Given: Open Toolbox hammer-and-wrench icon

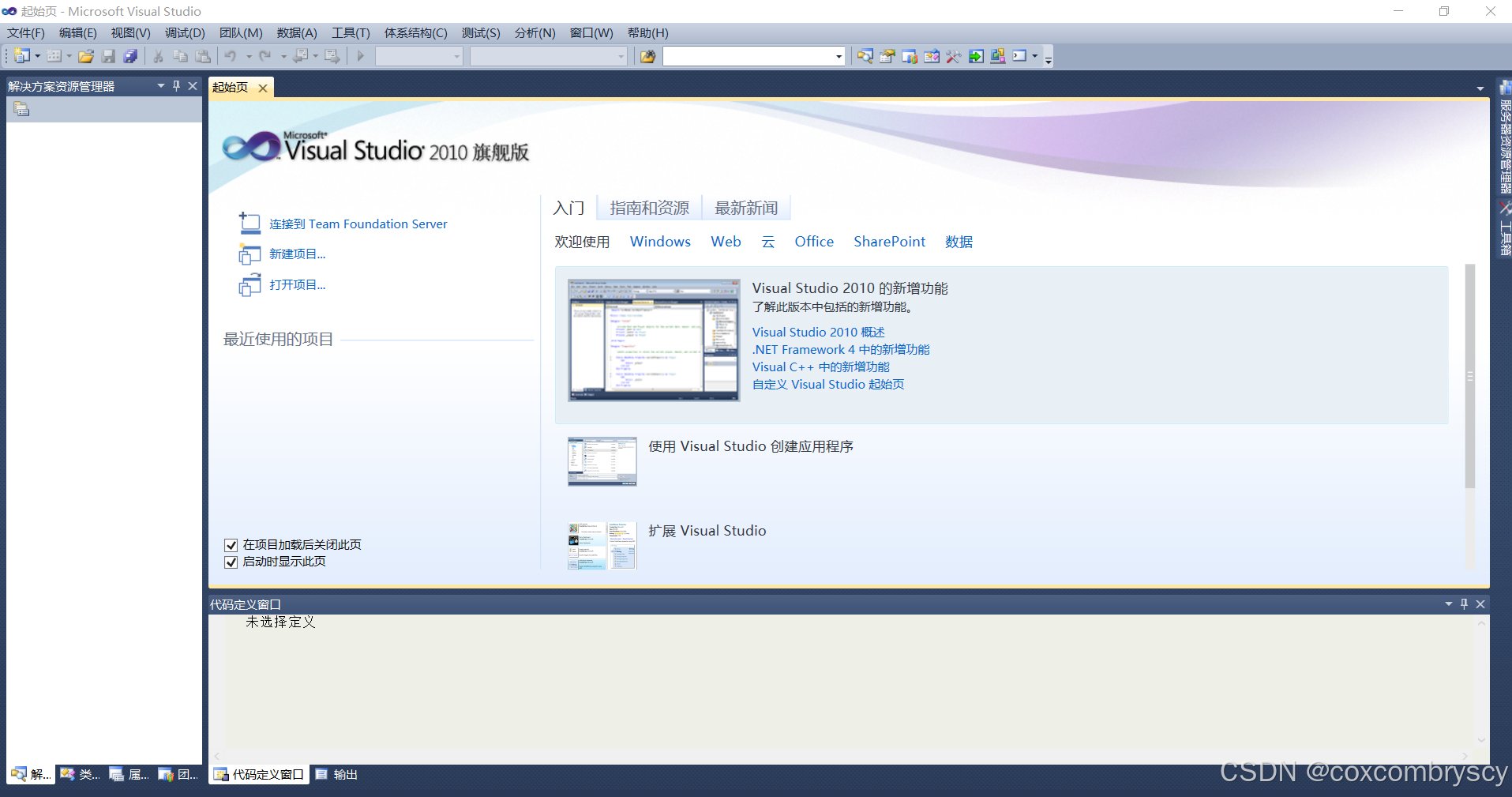Looking at the screenshot, I should point(954,56).
